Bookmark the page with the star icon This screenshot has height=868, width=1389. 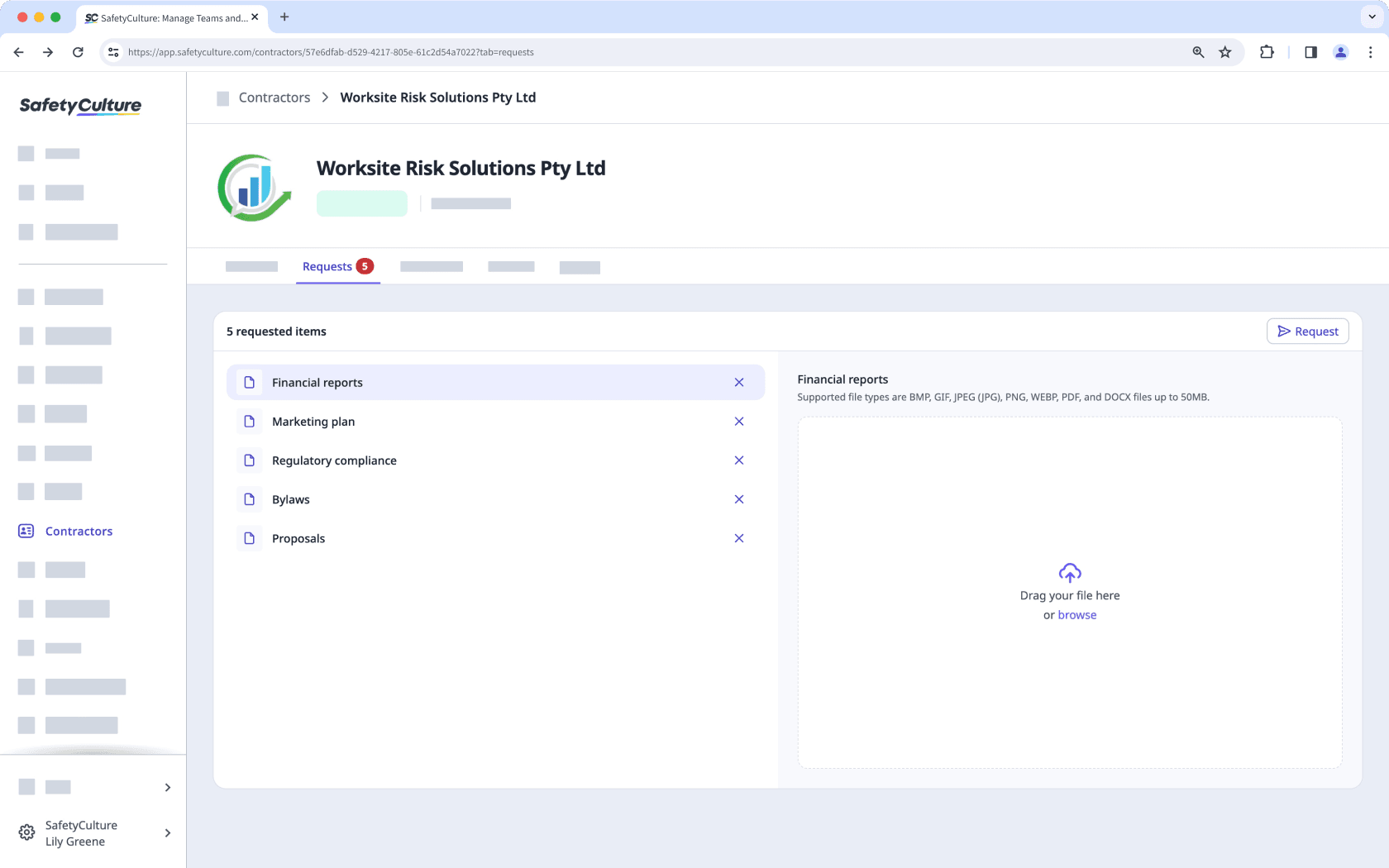coord(1225,51)
